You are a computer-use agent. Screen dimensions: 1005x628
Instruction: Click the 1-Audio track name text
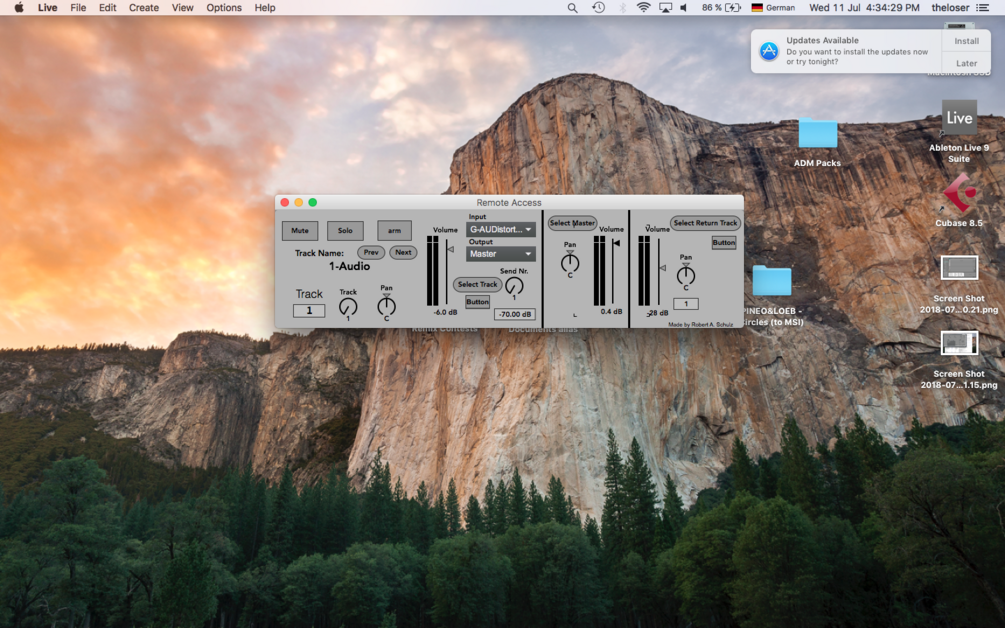[x=349, y=267]
